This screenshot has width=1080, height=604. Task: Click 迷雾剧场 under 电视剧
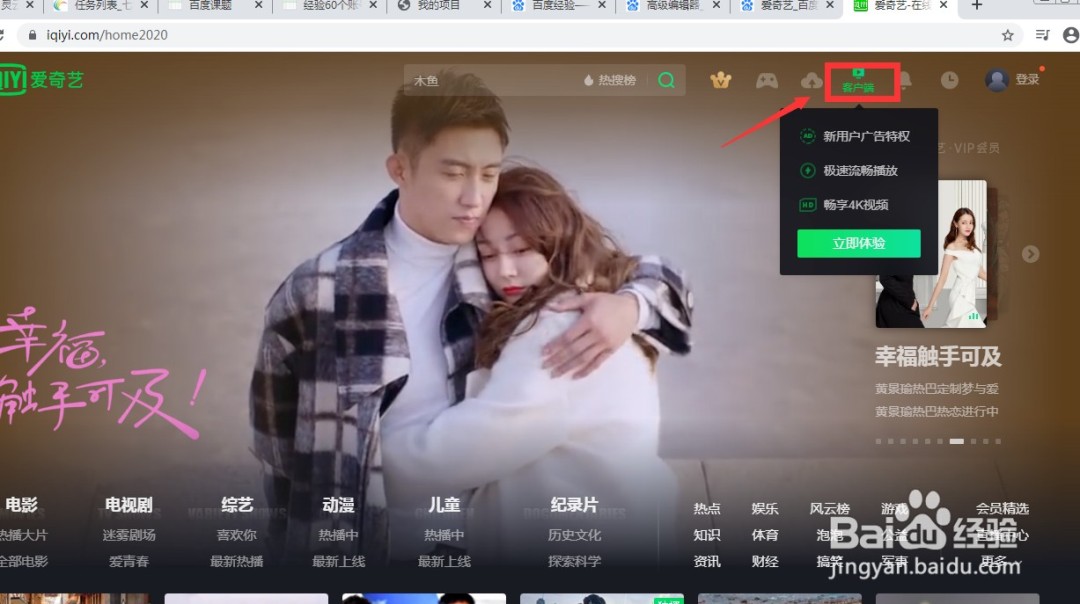pyautogui.click(x=129, y=535)
